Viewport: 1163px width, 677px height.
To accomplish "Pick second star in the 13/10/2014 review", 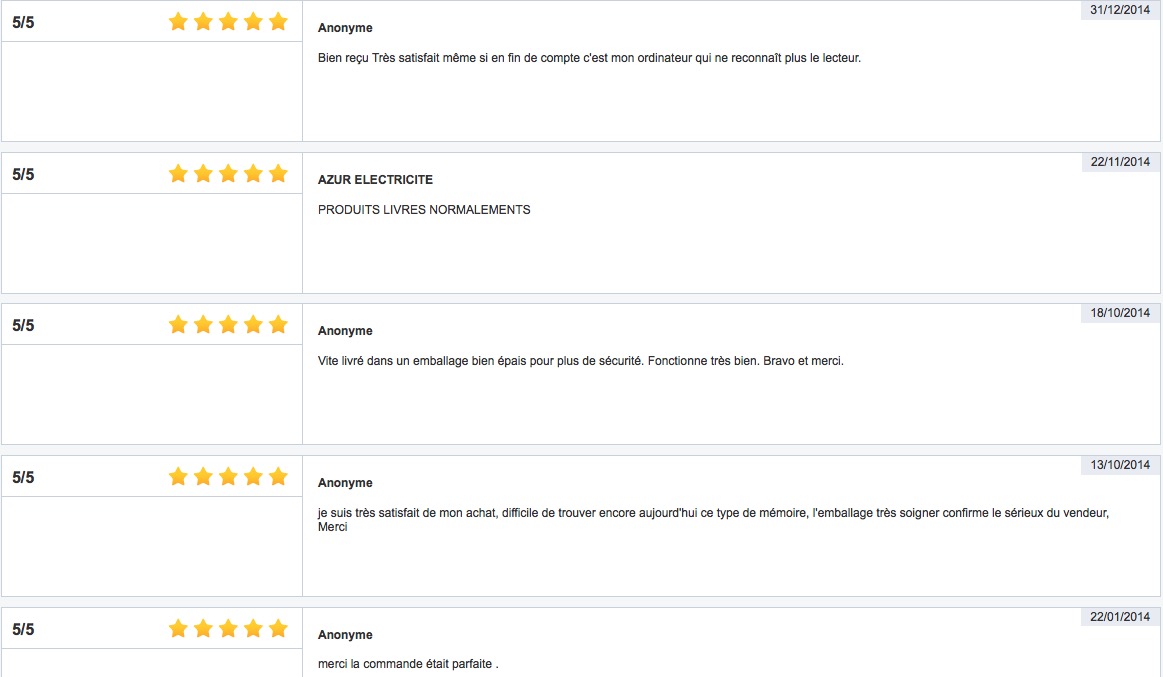I will point(203,477).
